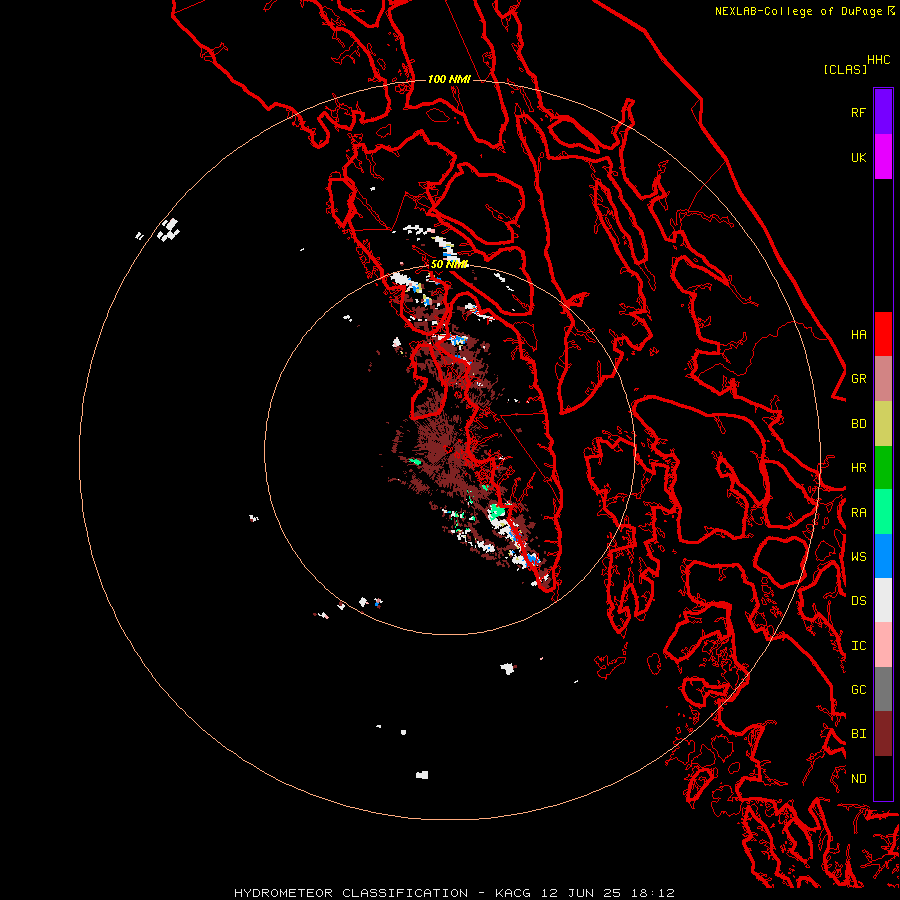Click the 50 NMI range ring label
The image size is (900, 900).
tap(449, 265)
